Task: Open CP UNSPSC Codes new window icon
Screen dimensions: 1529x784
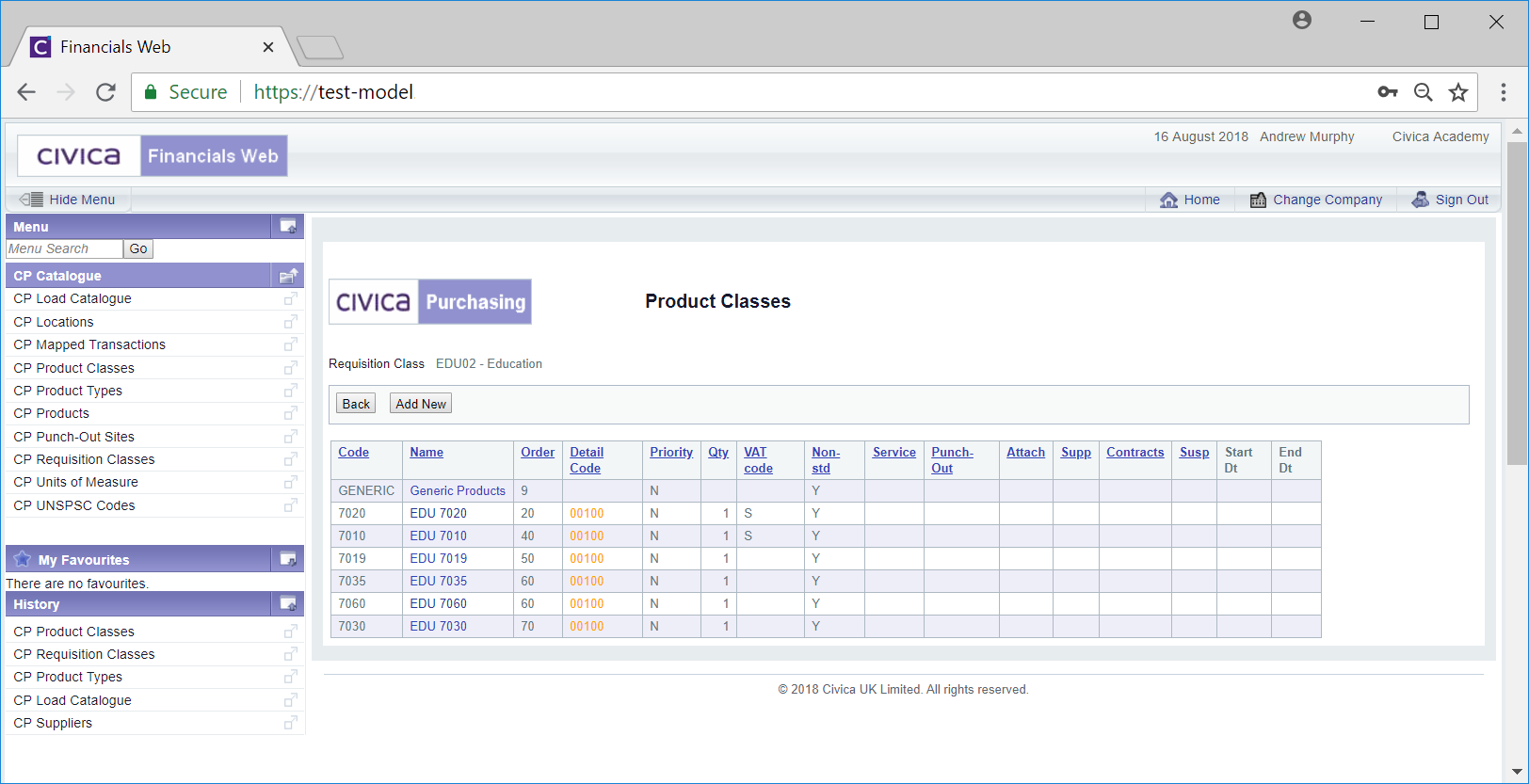Action: [290, 505]
